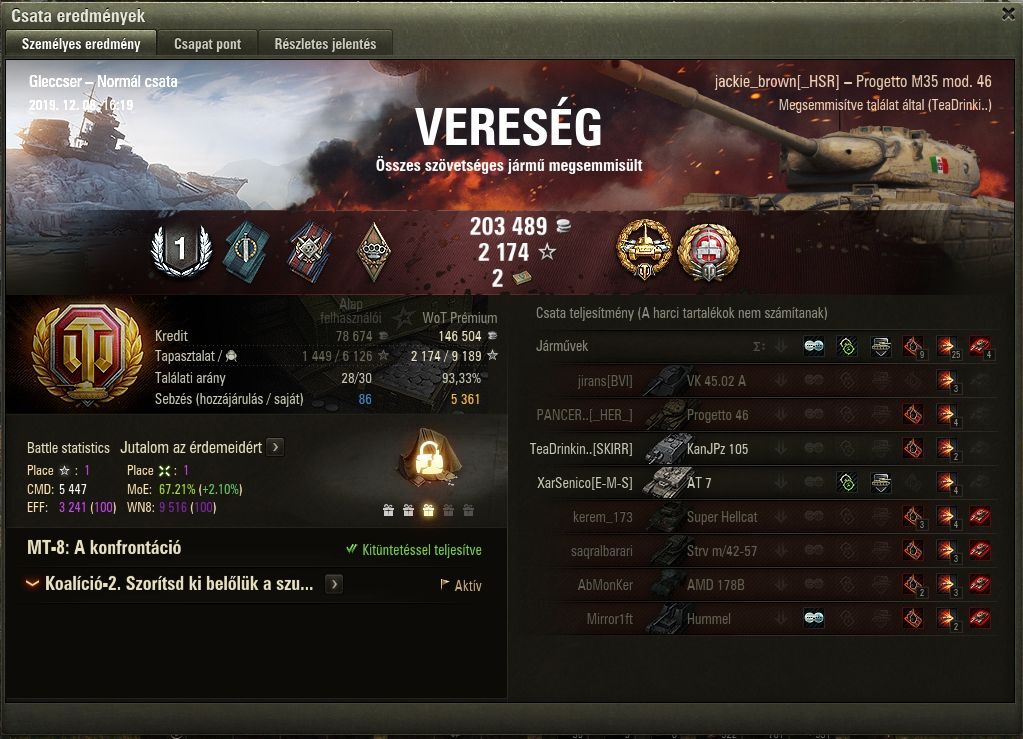Collapse the Koalíció-2 mission chevron
The height and width of the screenshot is (739, 1023).
tap(31, 584)
